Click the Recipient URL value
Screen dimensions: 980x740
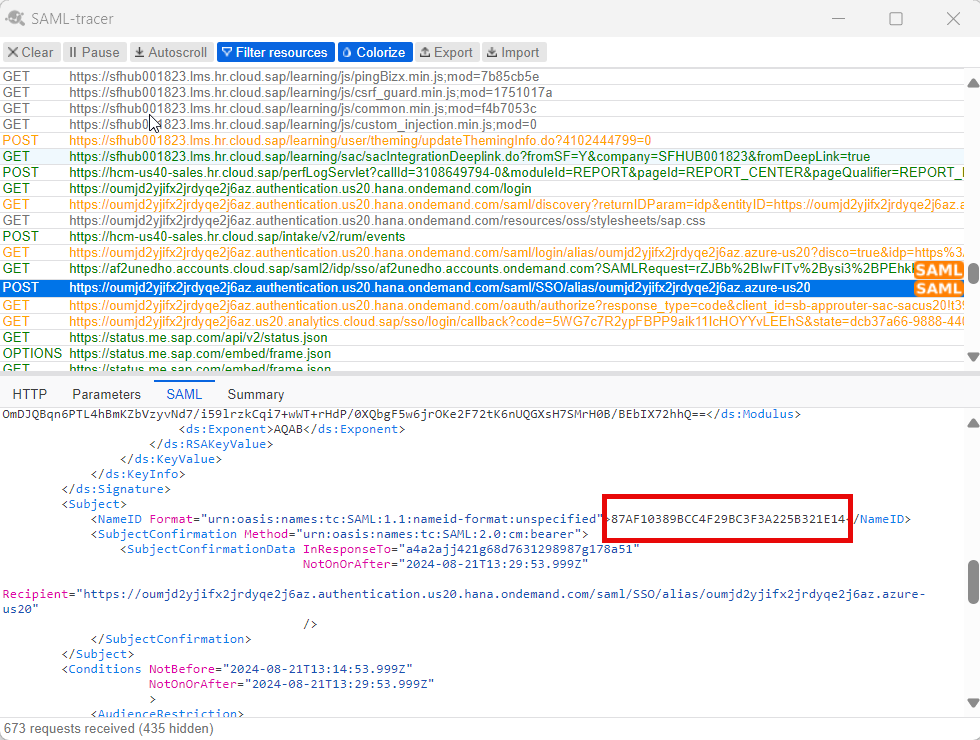(x=463, y=601)
